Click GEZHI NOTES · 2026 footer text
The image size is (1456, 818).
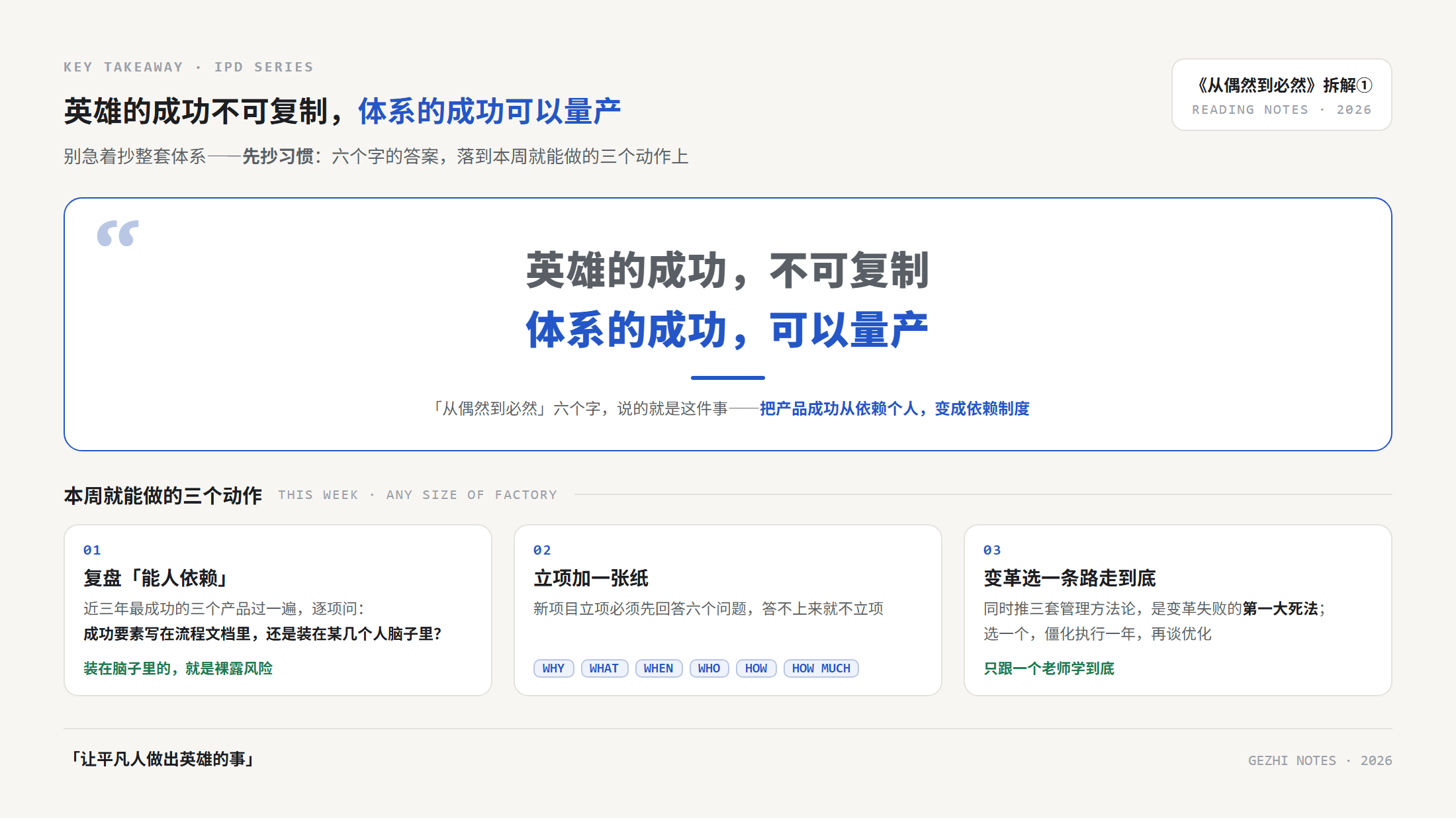click(x=1320, y=760)
